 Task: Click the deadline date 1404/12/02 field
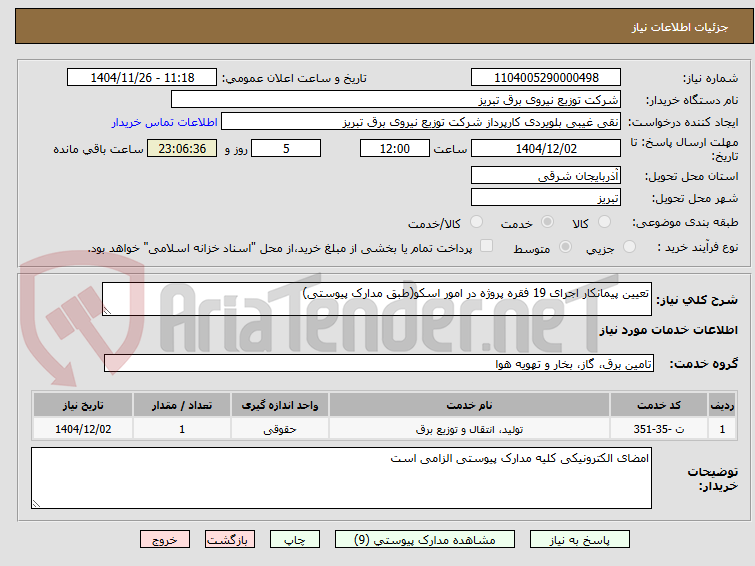546,148
